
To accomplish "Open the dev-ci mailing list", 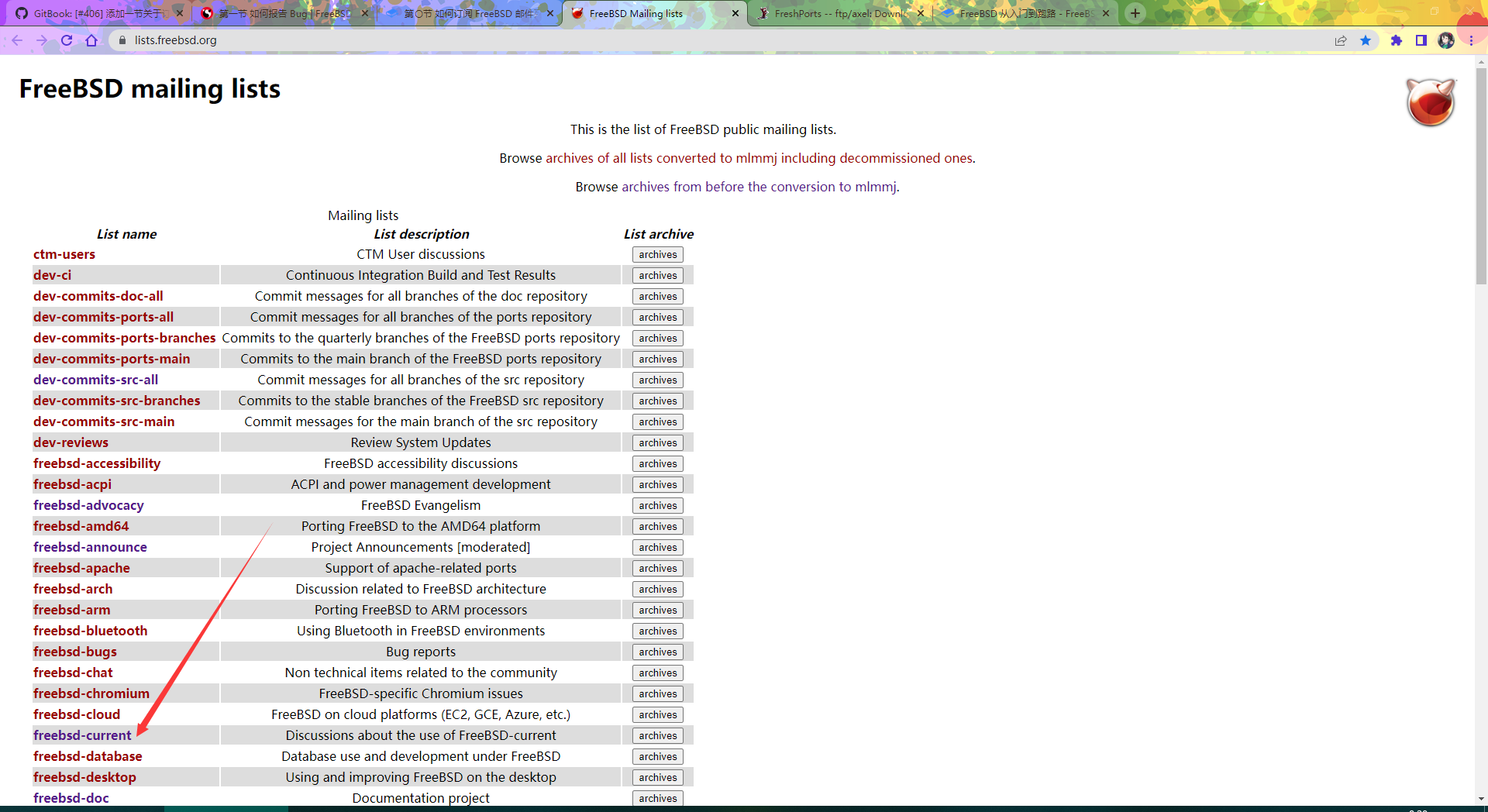I will click(x=52, y=275).
